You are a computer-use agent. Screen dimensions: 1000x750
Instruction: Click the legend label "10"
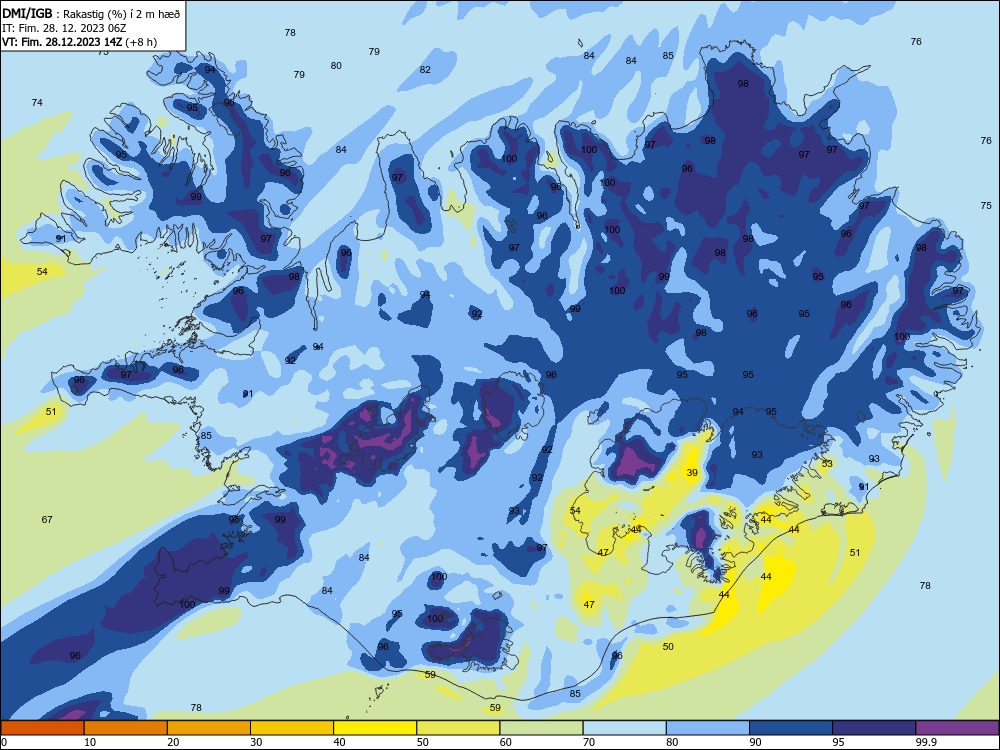pos(90,742)
